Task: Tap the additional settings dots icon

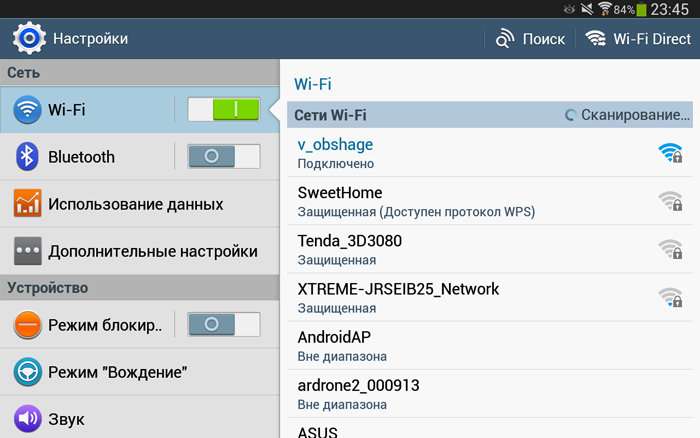Action: coord(28,251)
